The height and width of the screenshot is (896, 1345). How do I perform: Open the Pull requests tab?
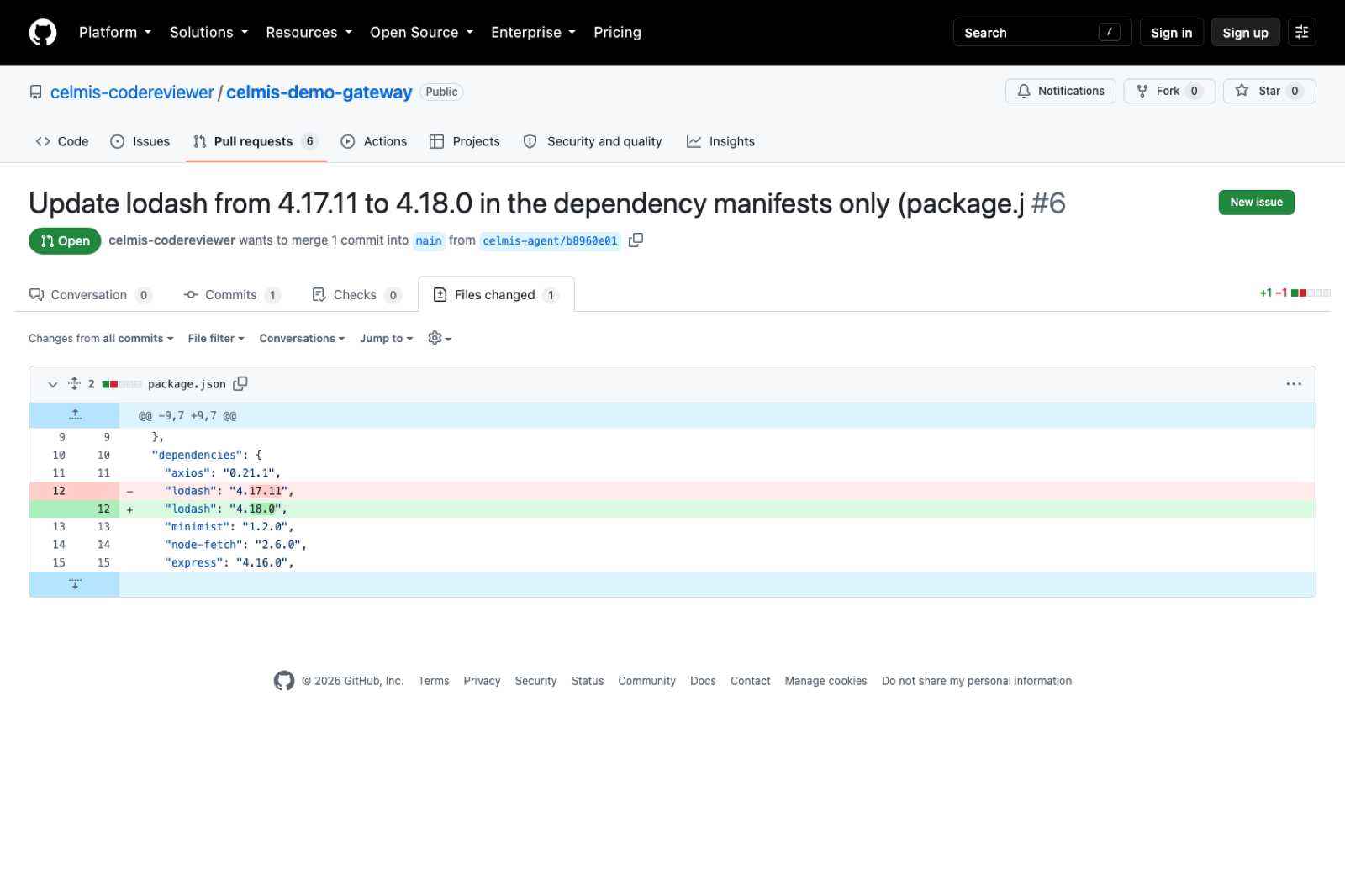[256, 141]
